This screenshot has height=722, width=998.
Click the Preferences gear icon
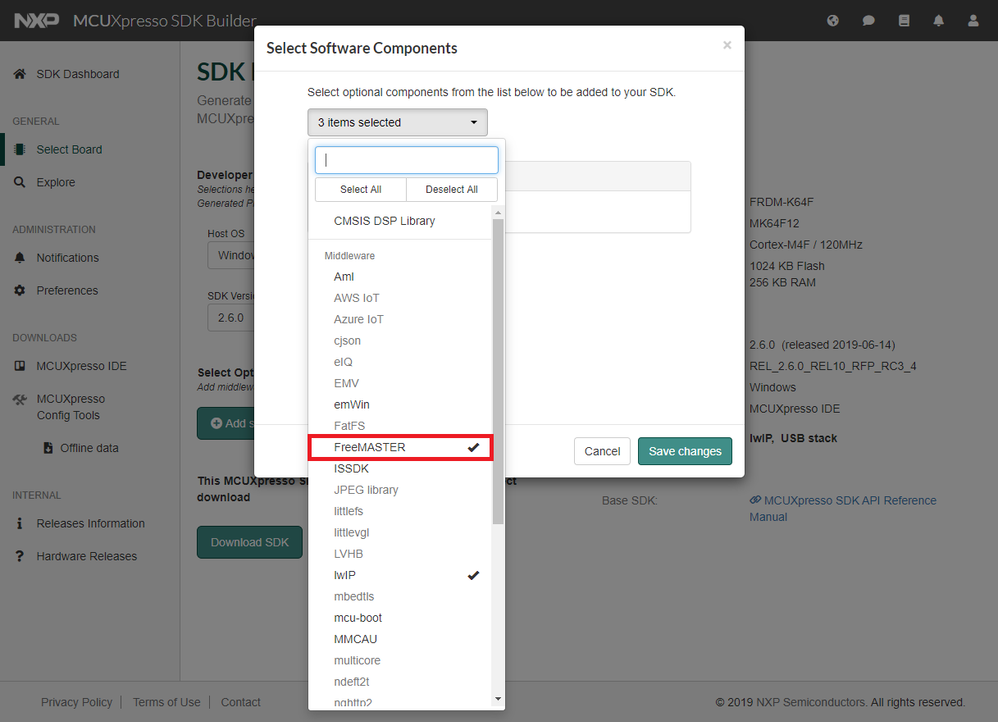pyautogui.click(x=20, y=290)
